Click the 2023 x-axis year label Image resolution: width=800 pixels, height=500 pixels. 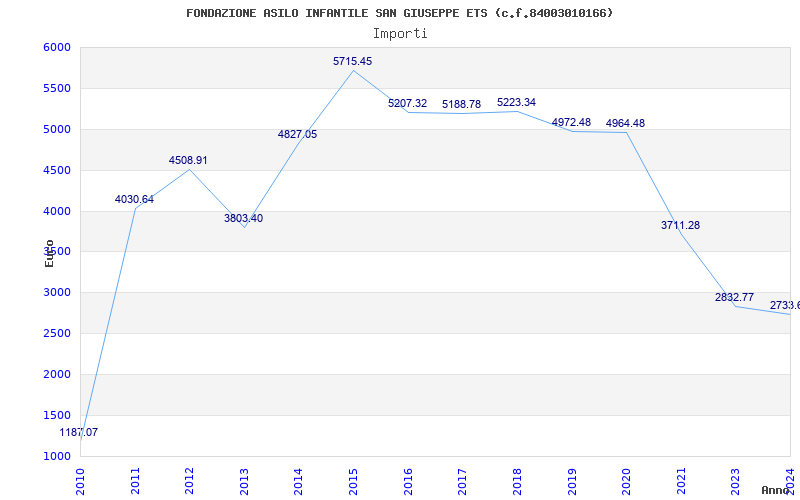(735, 482)
